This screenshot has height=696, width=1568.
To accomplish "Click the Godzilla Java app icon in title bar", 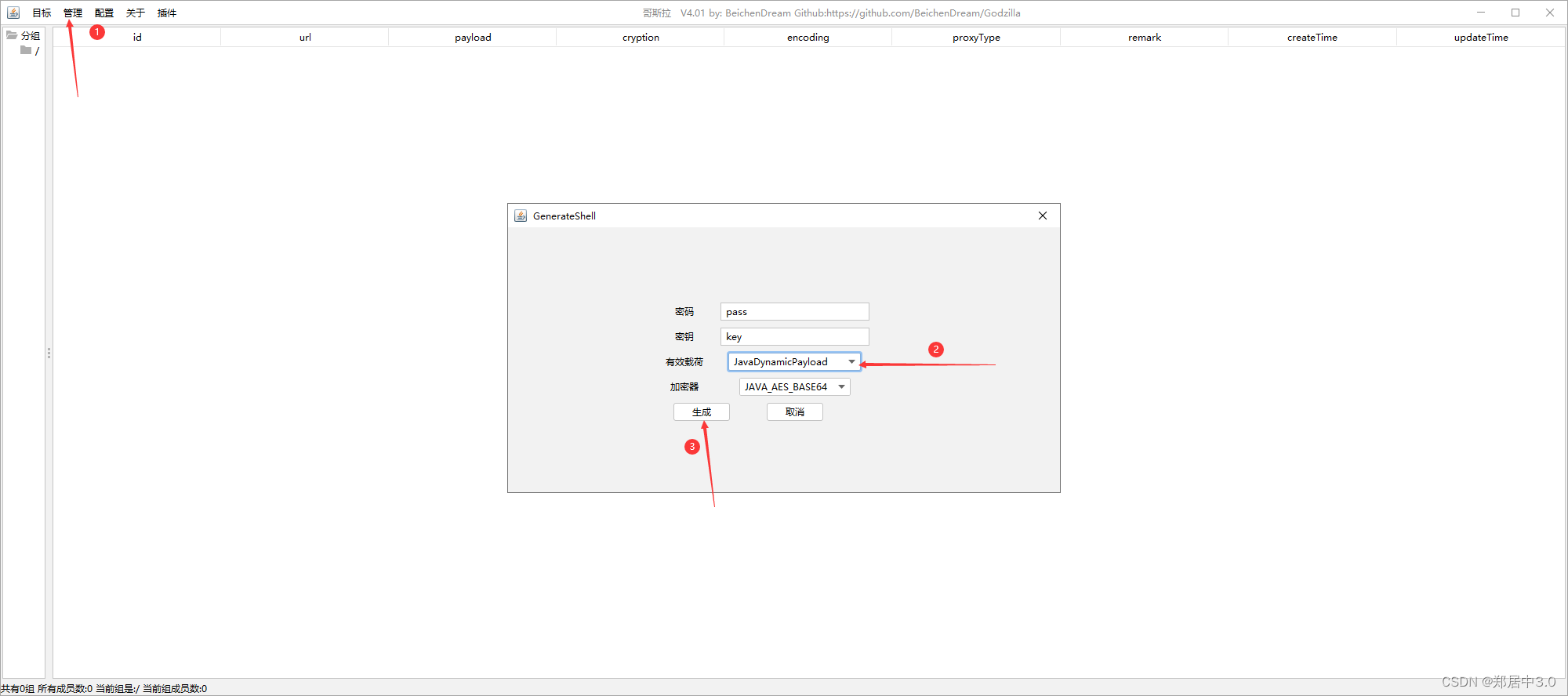I will [13, 13].
